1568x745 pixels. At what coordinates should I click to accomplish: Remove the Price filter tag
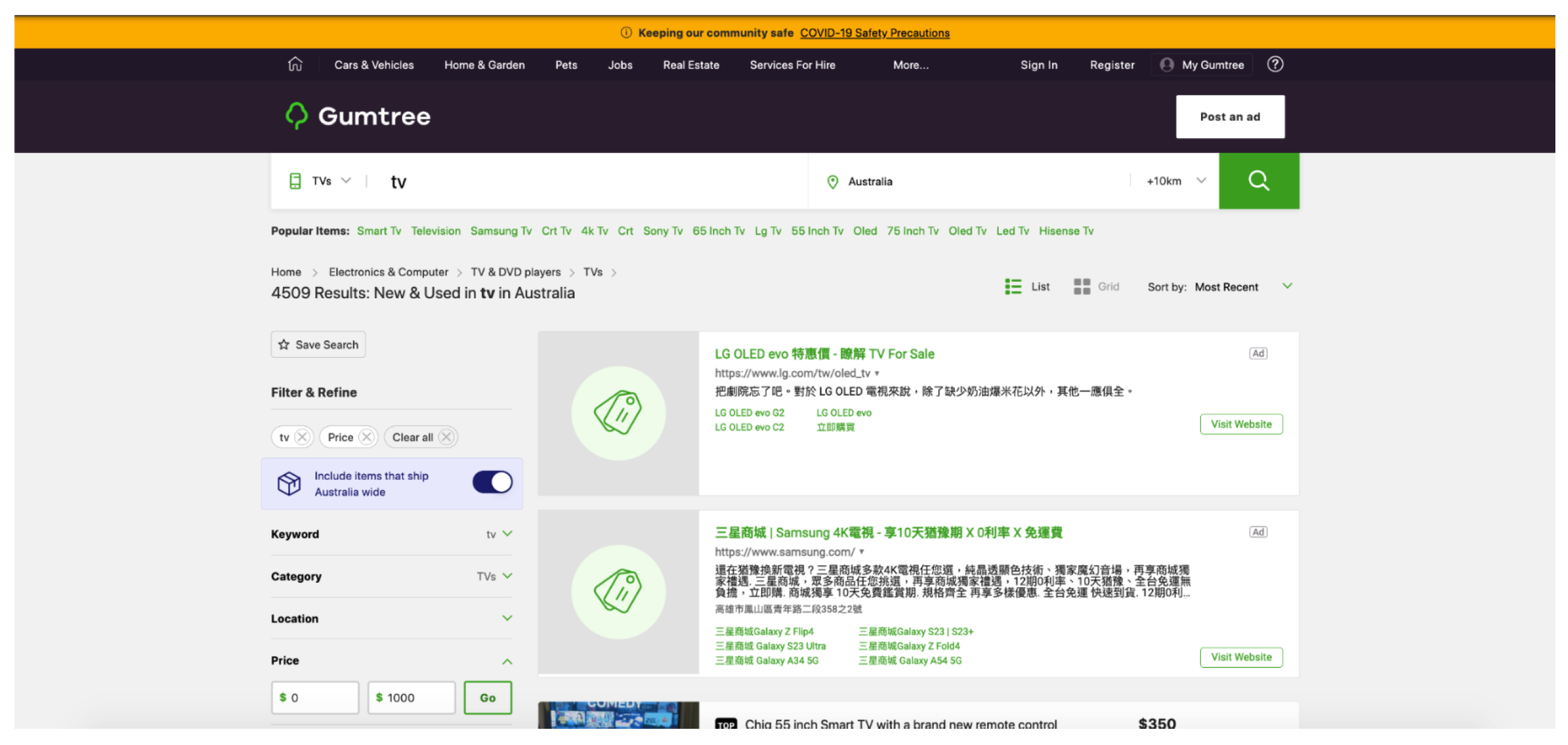point(367,436)
